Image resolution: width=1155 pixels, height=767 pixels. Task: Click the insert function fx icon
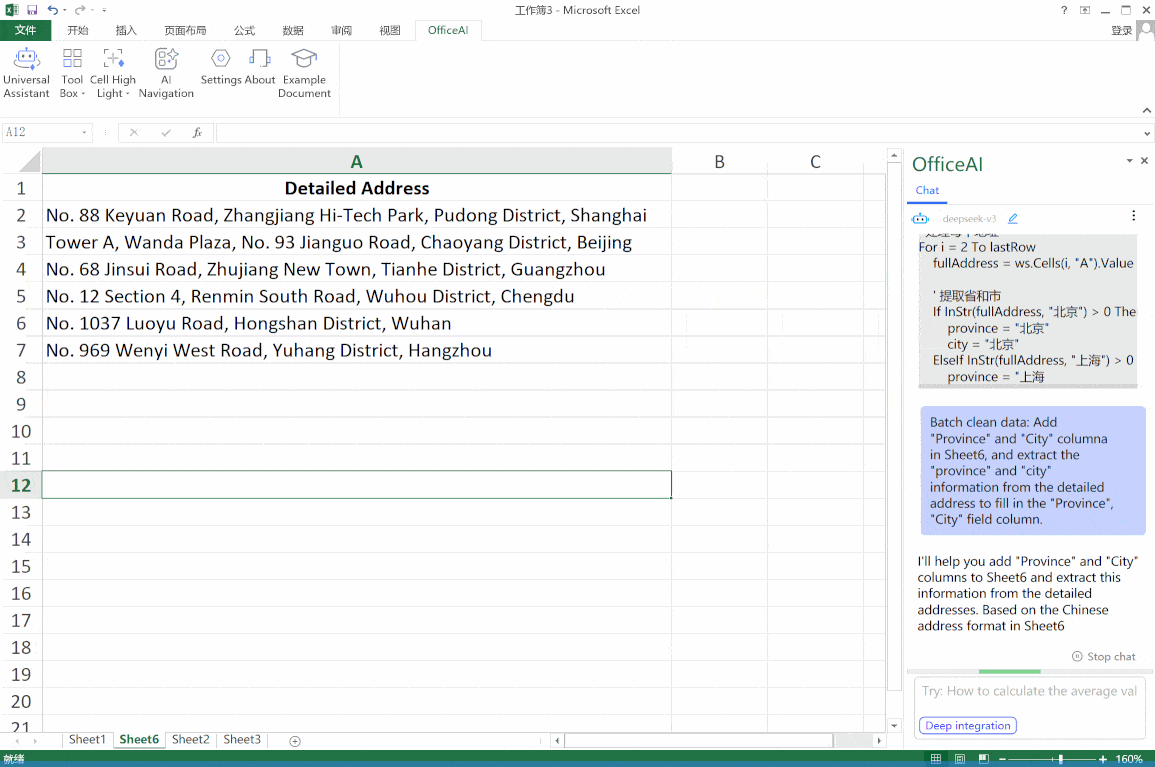pos(197,132)
